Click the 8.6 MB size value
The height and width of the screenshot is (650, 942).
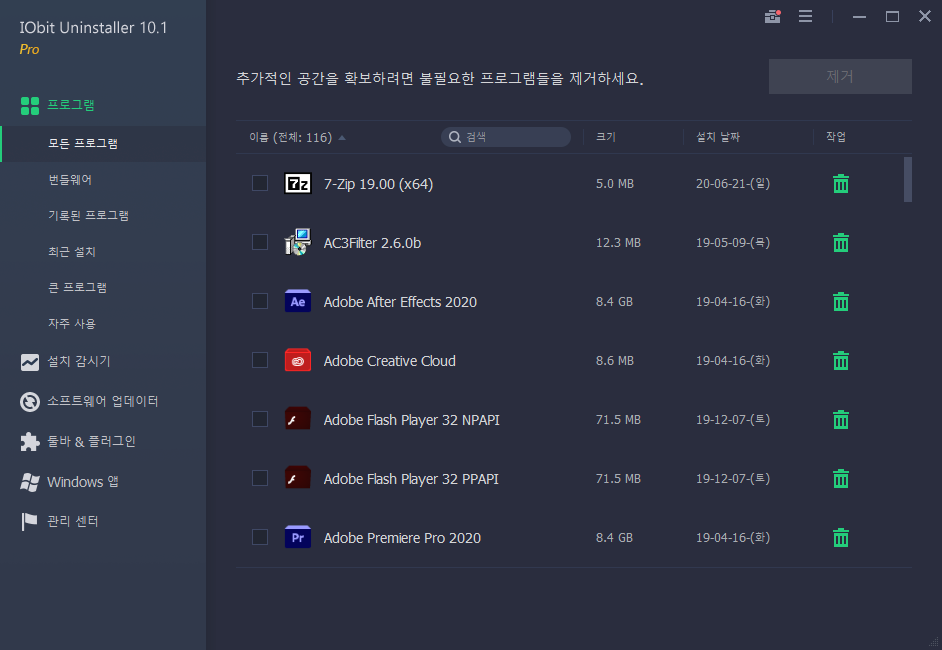pyautogui.click(x=615, y=360)
